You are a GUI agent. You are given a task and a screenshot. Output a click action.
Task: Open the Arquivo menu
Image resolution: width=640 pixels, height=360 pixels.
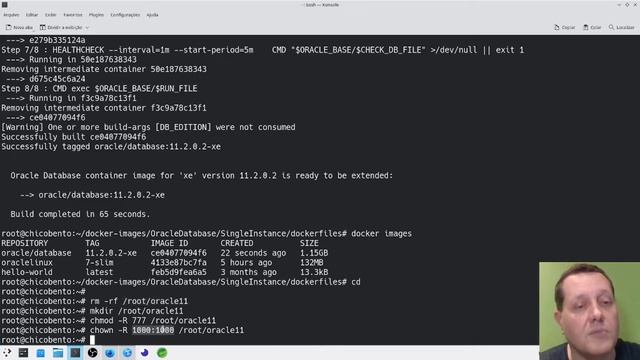click(x=11, y=15)
